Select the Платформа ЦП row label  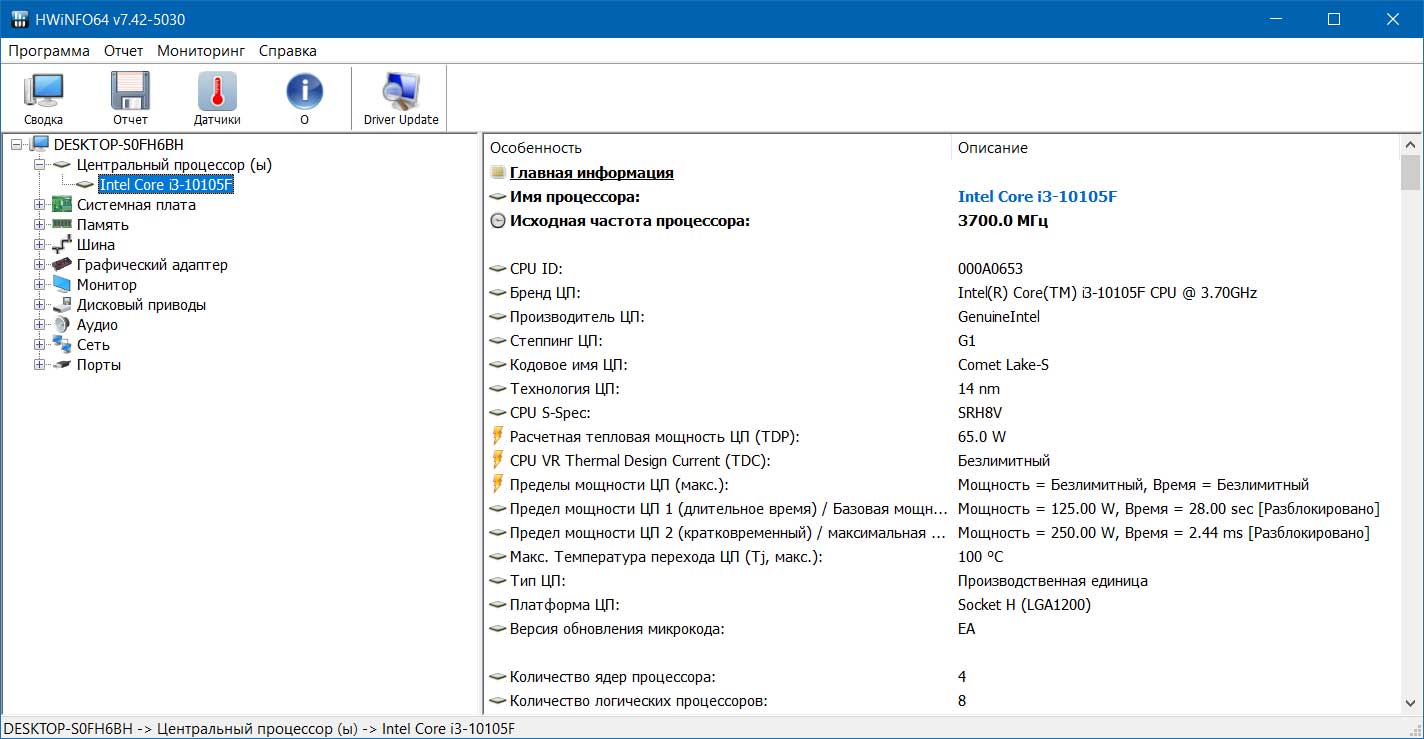pos(564,605)
